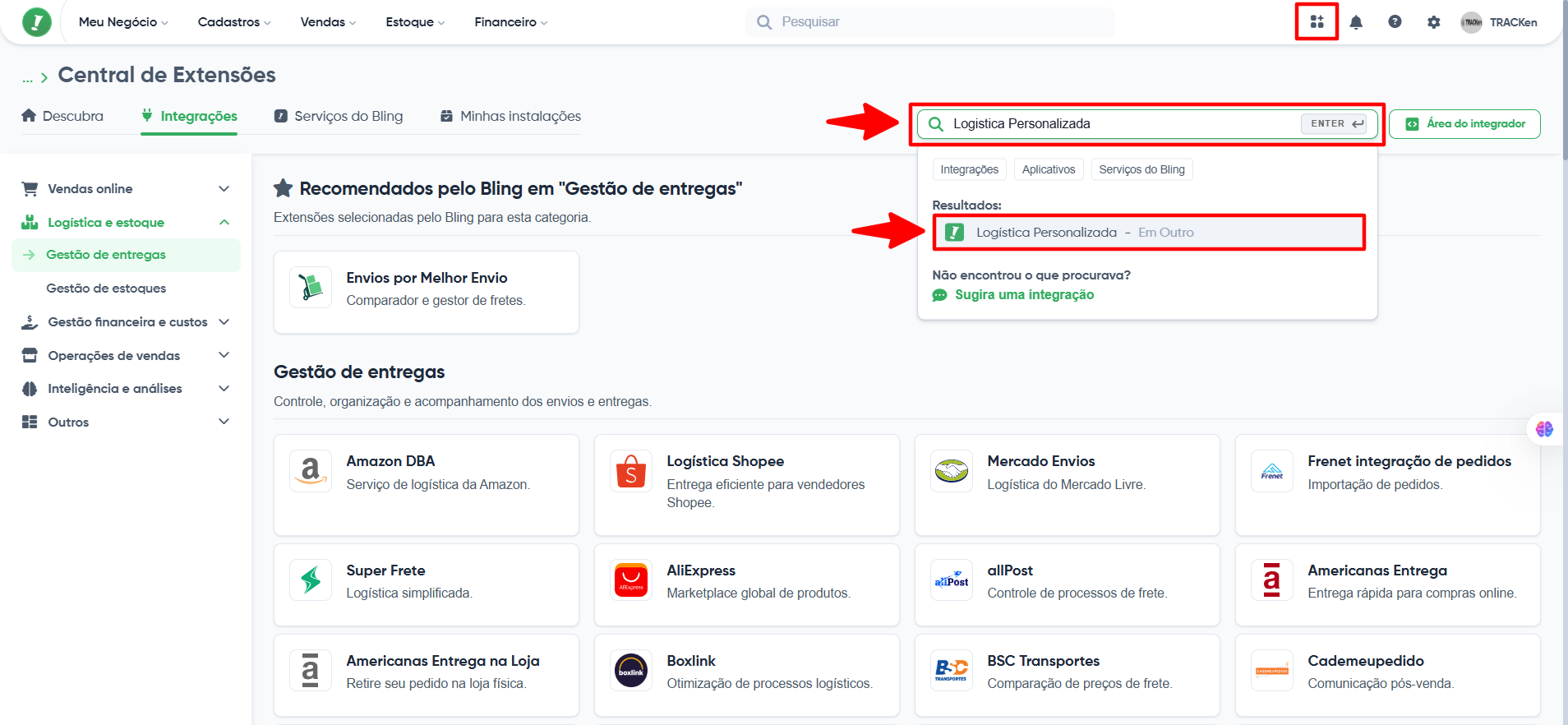Filter results by Integrações chip

970,169
